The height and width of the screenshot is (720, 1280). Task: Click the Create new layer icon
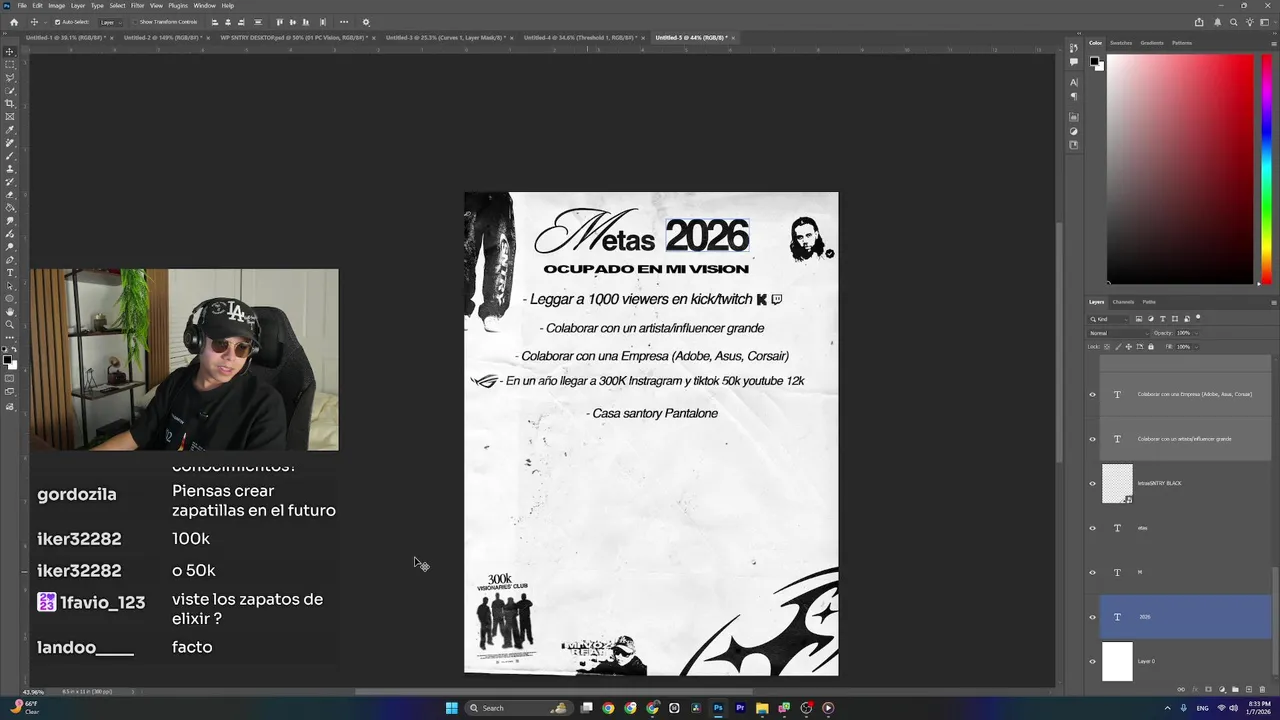pyautogui.click(x=1249, y=689)
